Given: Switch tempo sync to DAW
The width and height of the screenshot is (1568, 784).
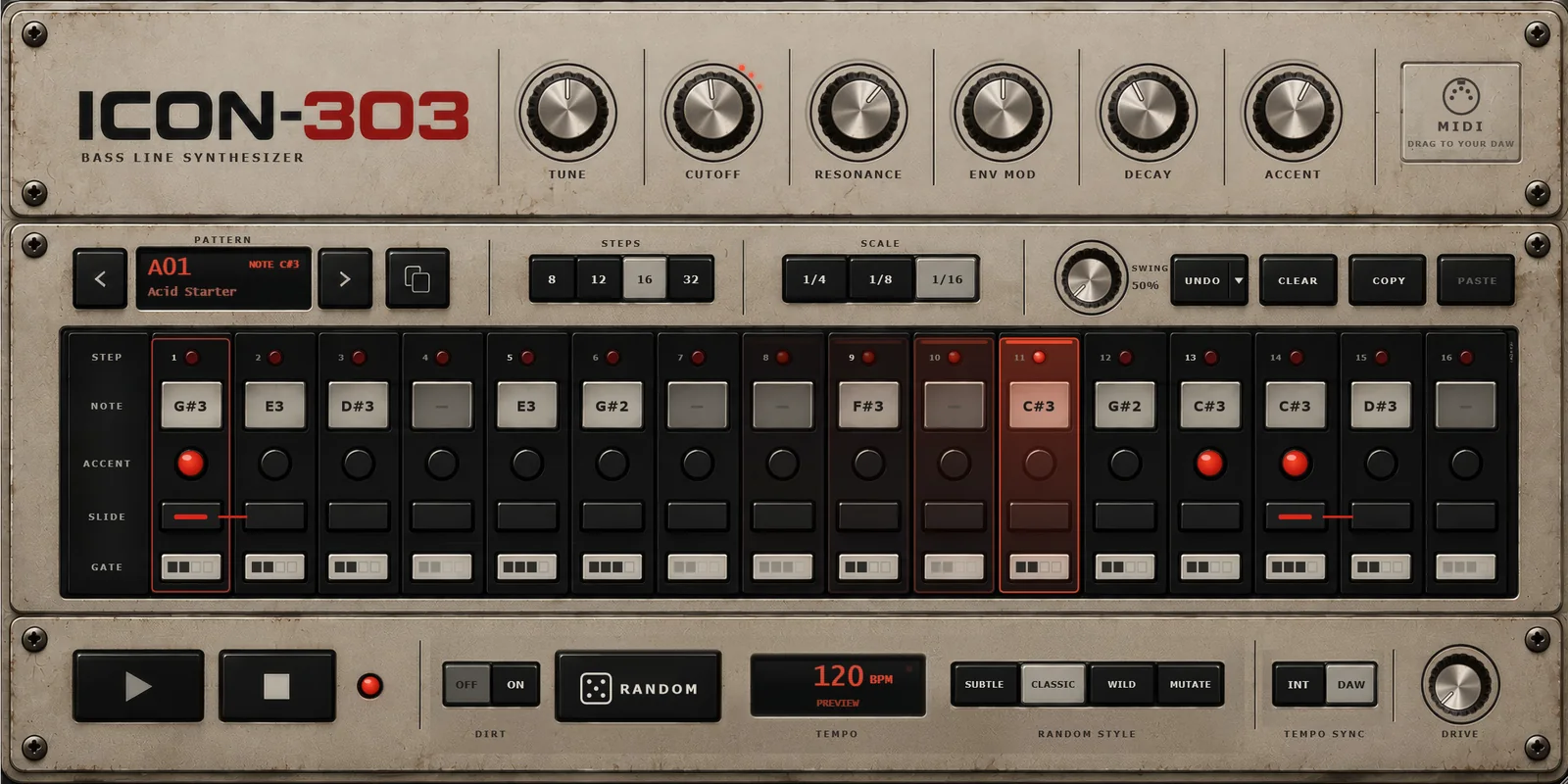Looking at the screenshot, I should (1350, 684).
